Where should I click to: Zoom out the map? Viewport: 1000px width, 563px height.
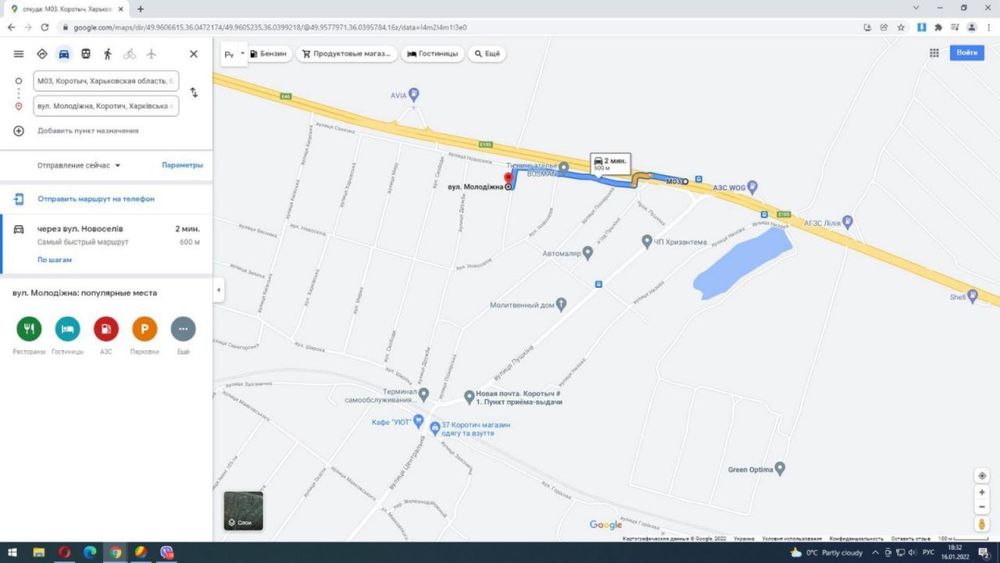coord(982,507)
